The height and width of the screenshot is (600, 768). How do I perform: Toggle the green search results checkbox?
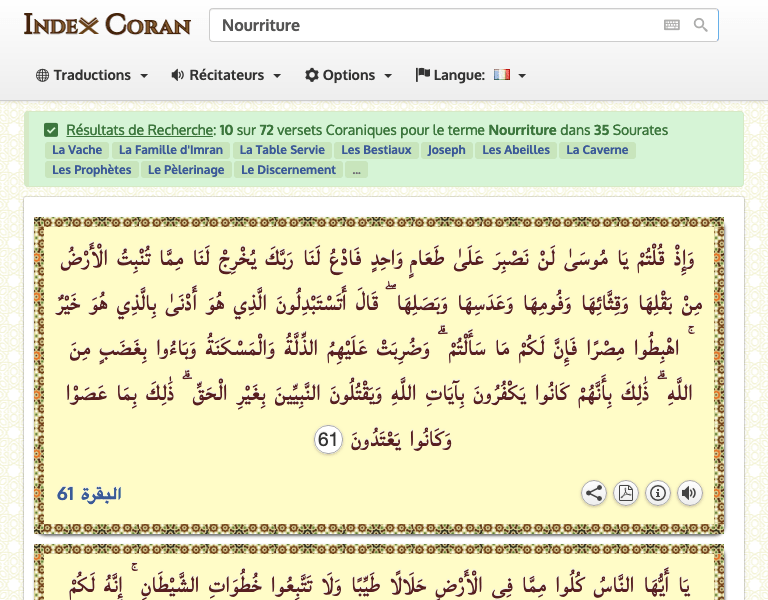point(51,130)
